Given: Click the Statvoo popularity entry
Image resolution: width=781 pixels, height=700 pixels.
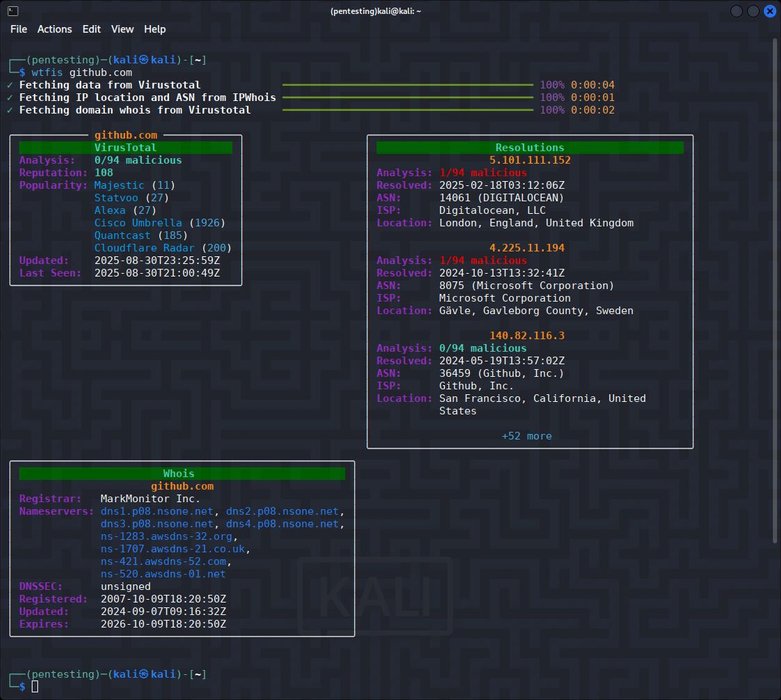Looking at the screenshot, I should 131,198.
